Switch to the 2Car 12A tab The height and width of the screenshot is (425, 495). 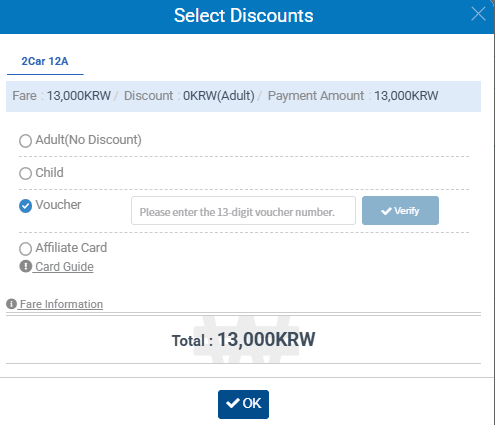(45, 61)
